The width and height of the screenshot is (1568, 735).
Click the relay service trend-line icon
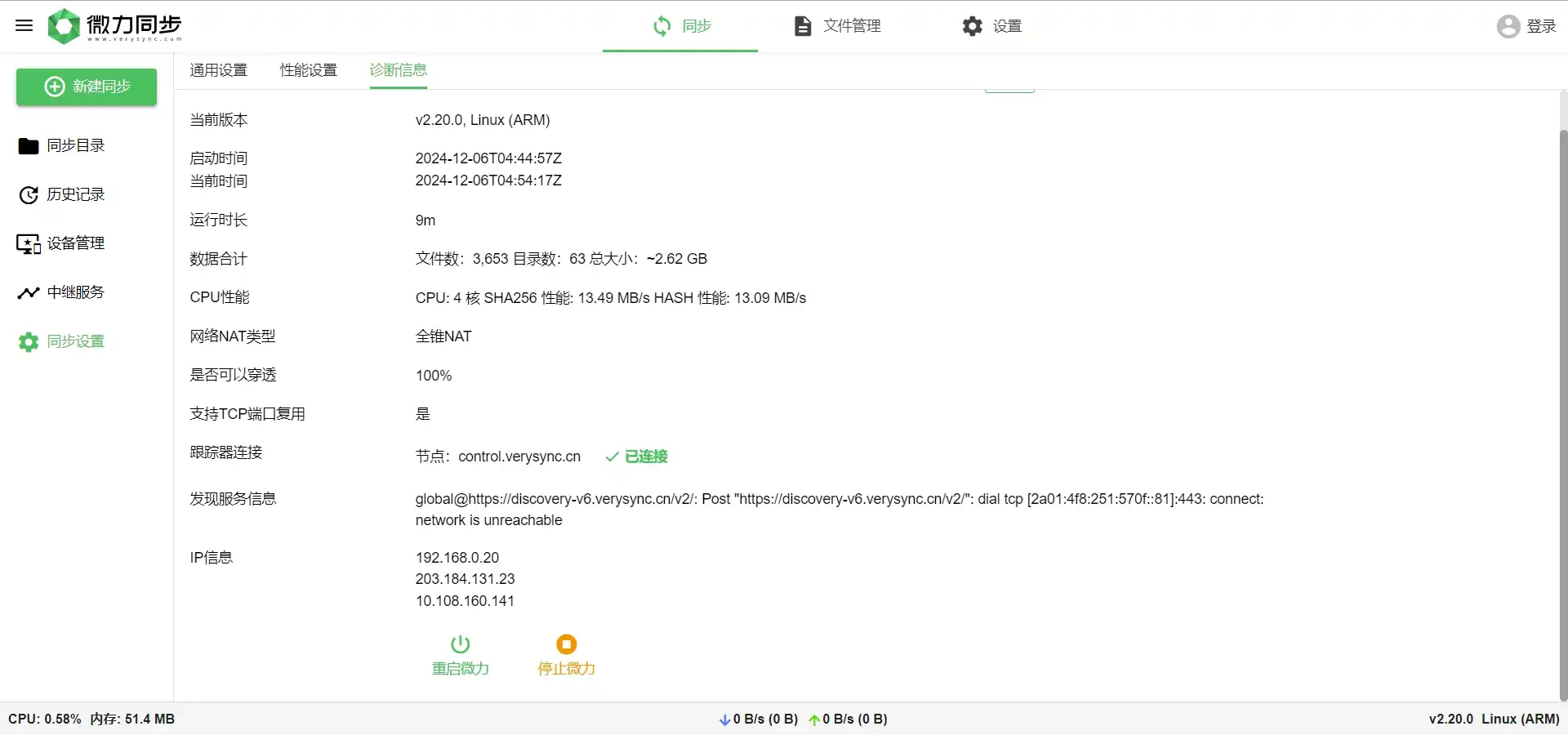tap(29, 292)
